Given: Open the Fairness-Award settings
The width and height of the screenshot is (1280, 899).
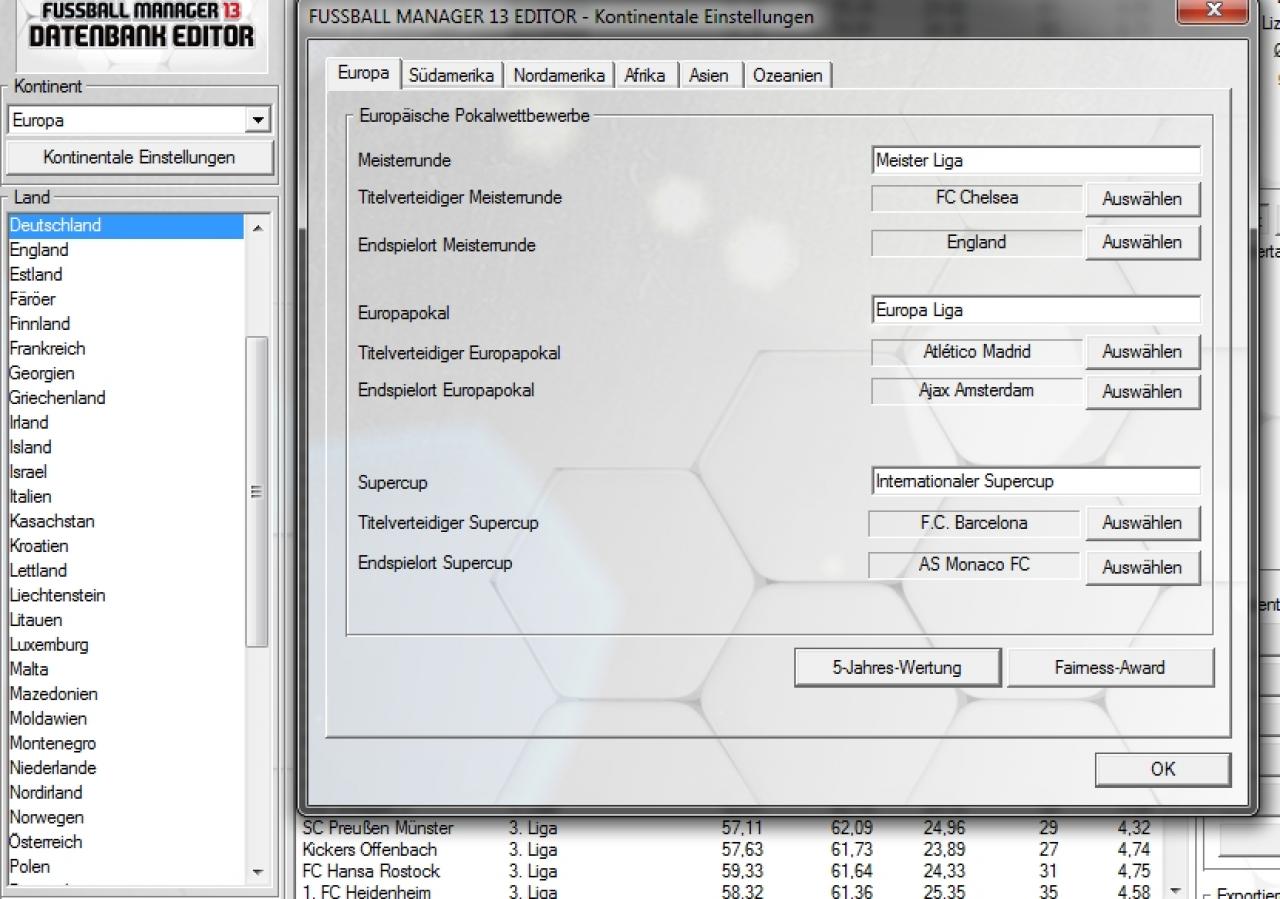Looking at the screenshot, I should (1110, 668).
